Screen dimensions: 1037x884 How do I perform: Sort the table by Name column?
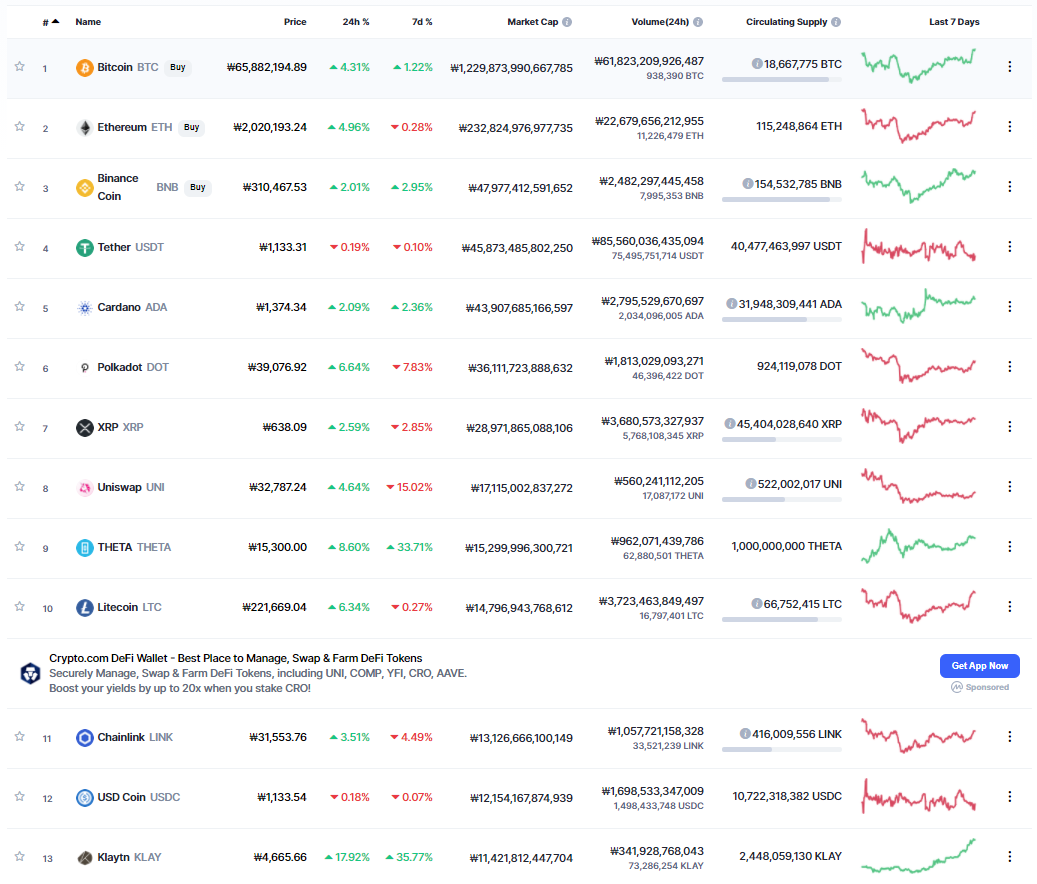coord(88,22)
